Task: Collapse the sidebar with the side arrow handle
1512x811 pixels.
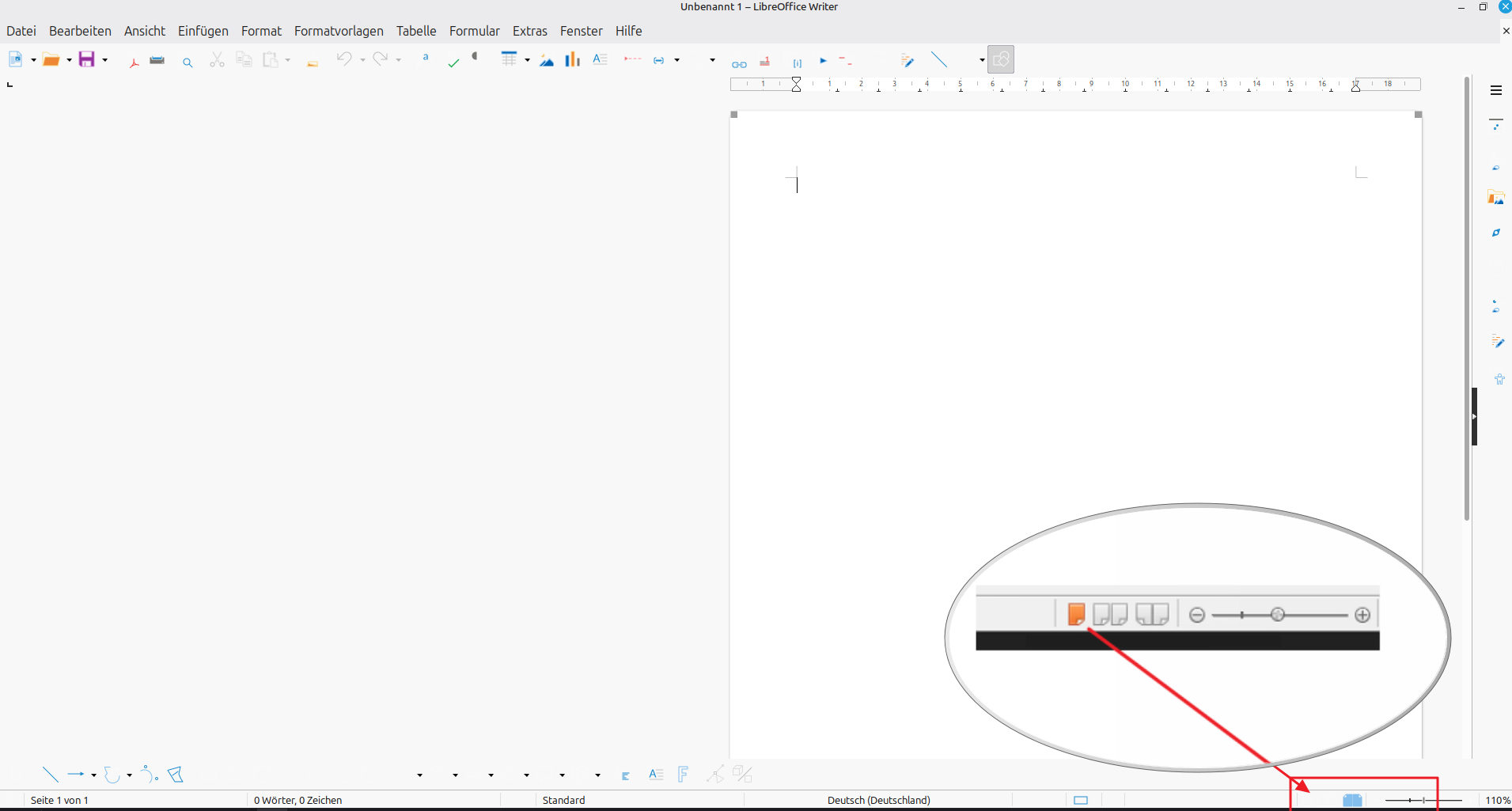Action: (x=1475, y=416)
